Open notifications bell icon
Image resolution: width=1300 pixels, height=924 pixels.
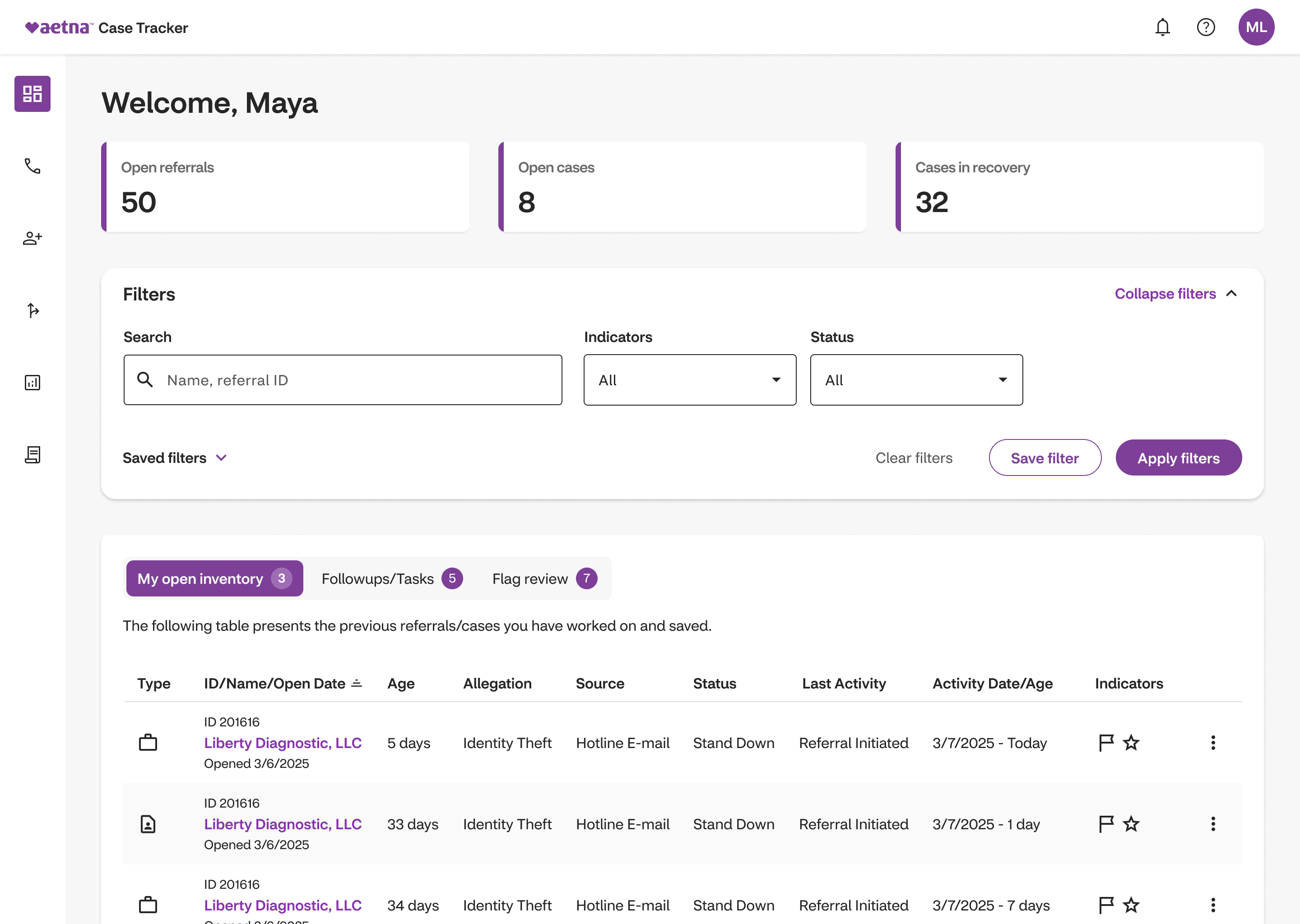coord(1162,28)
